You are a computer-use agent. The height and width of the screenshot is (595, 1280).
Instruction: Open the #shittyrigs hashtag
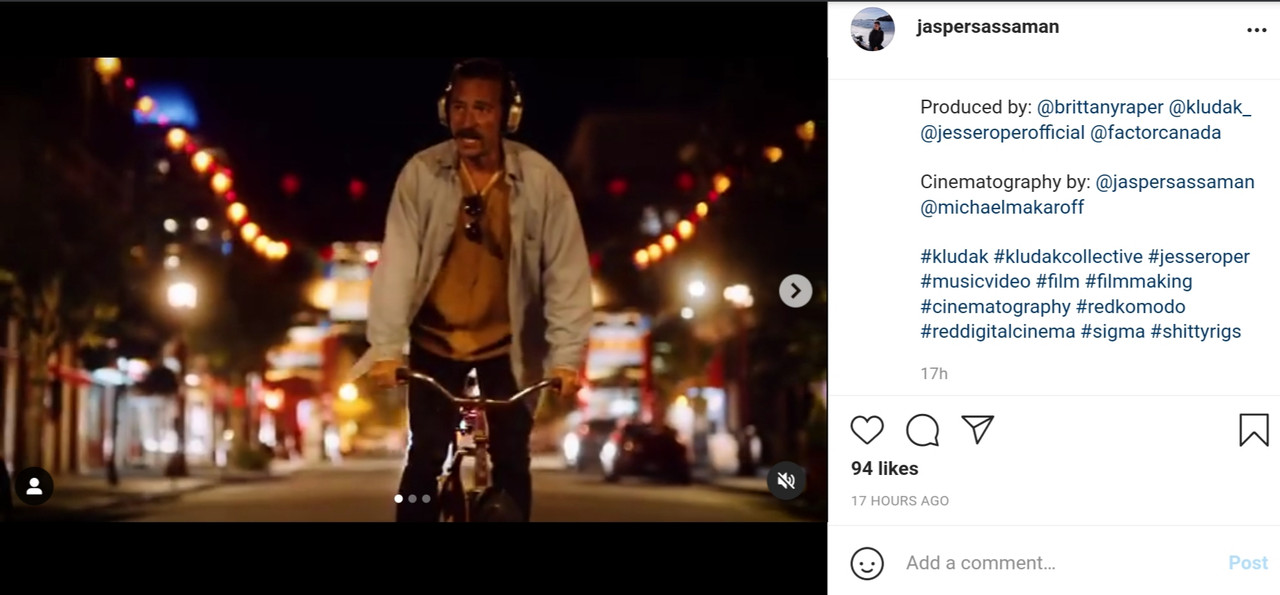1196,331
